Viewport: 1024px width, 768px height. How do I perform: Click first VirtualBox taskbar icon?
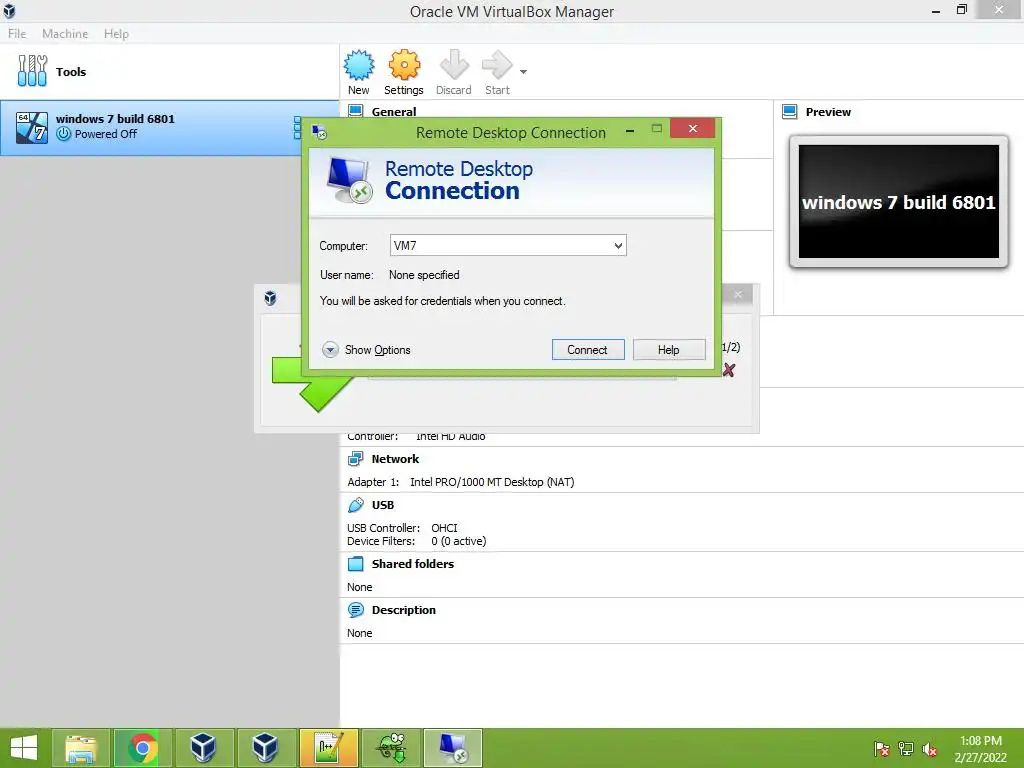(x=204, y=748)
